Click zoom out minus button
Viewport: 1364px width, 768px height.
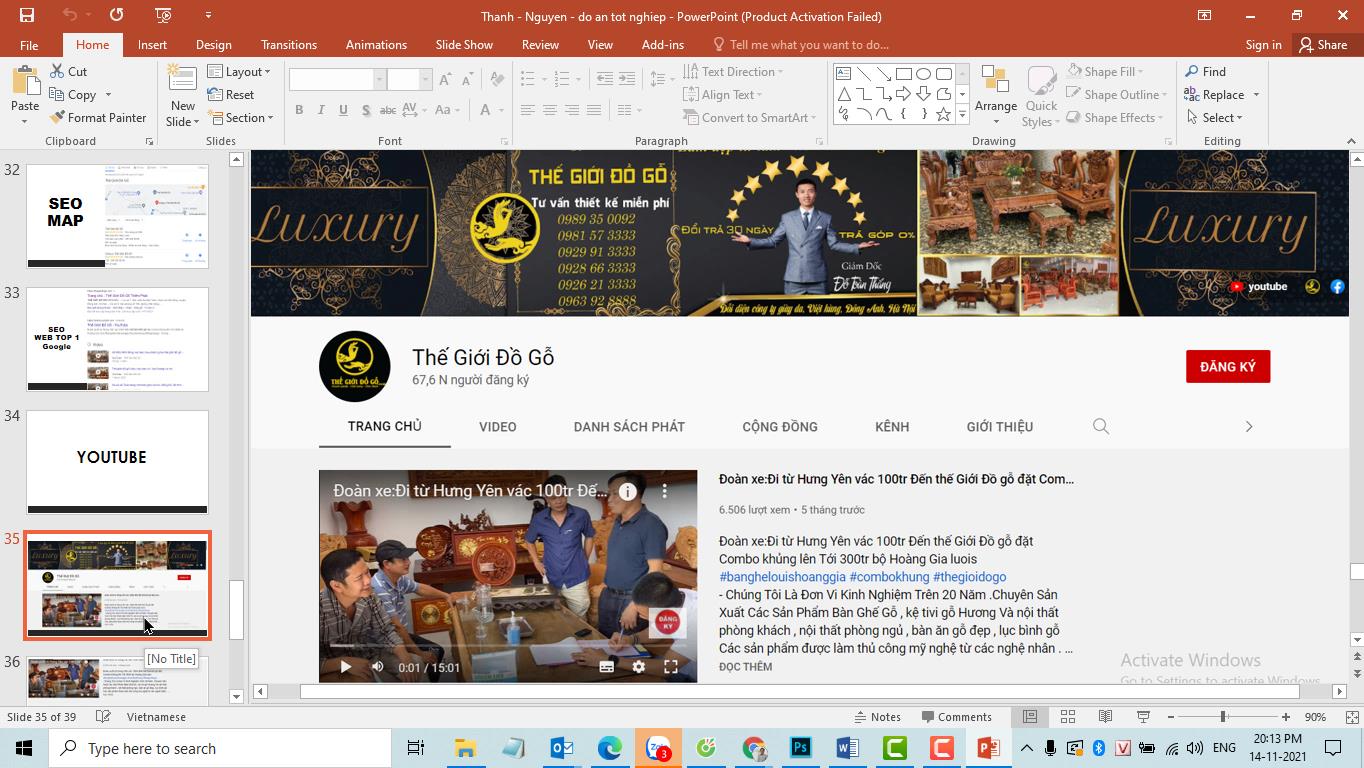coord(1170,716)
